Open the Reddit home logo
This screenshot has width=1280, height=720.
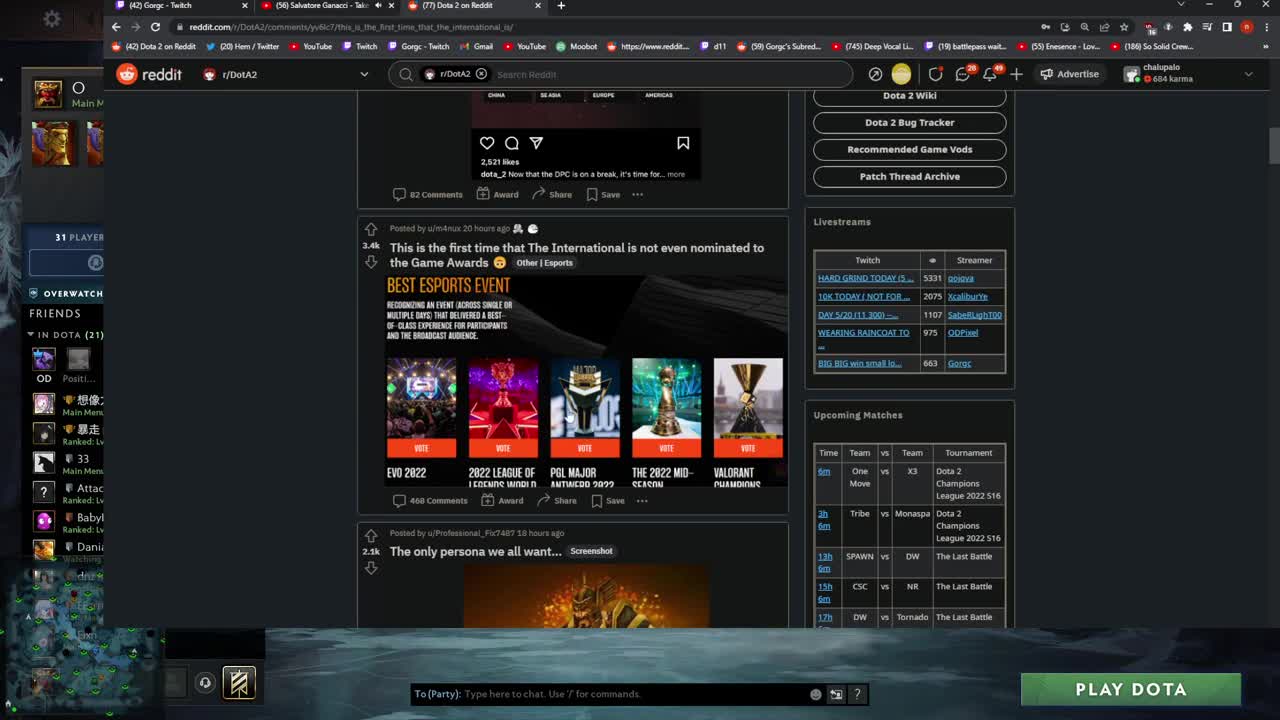[x=149, y=74]
